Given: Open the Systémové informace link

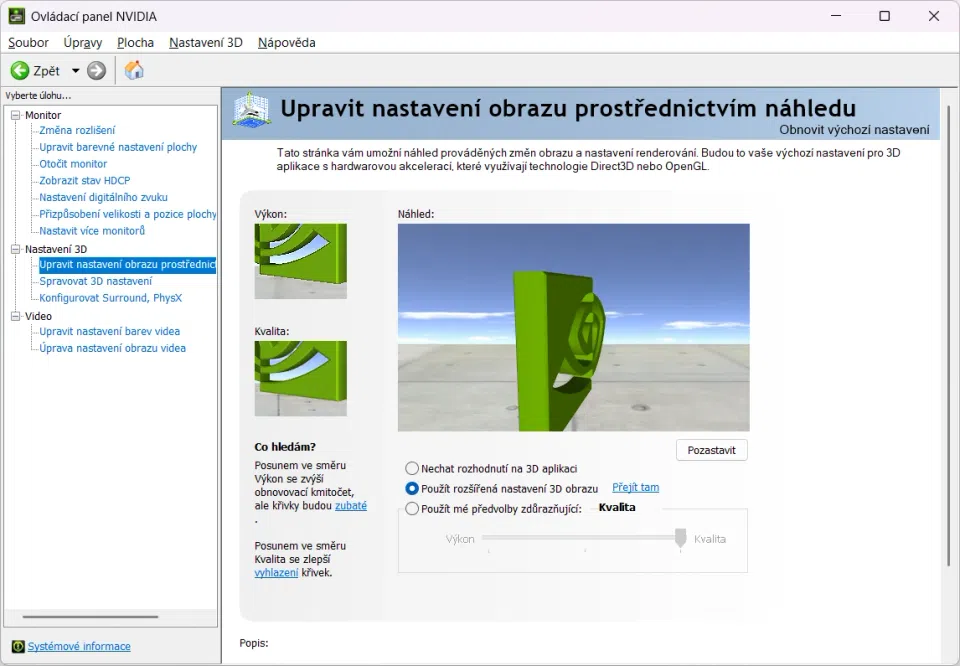Looking at the screenshot, I should coord(79,646).
